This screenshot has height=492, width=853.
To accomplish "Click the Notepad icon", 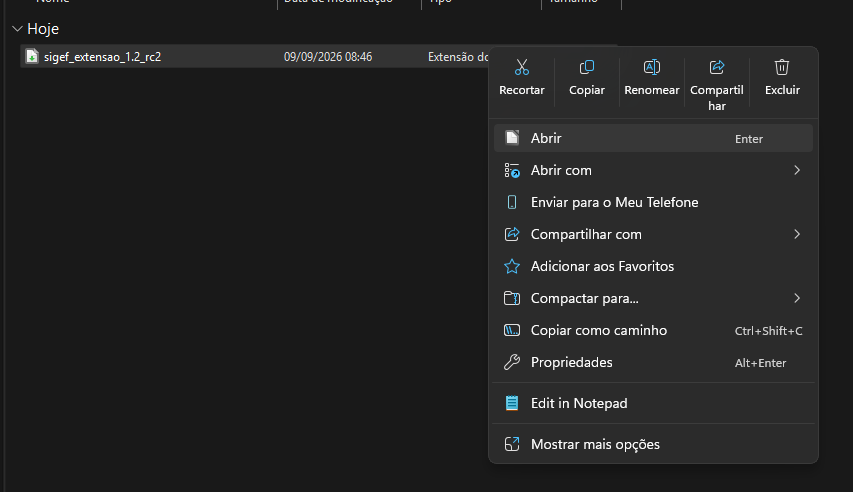I will pyautogui.click(x=512, y=403).
